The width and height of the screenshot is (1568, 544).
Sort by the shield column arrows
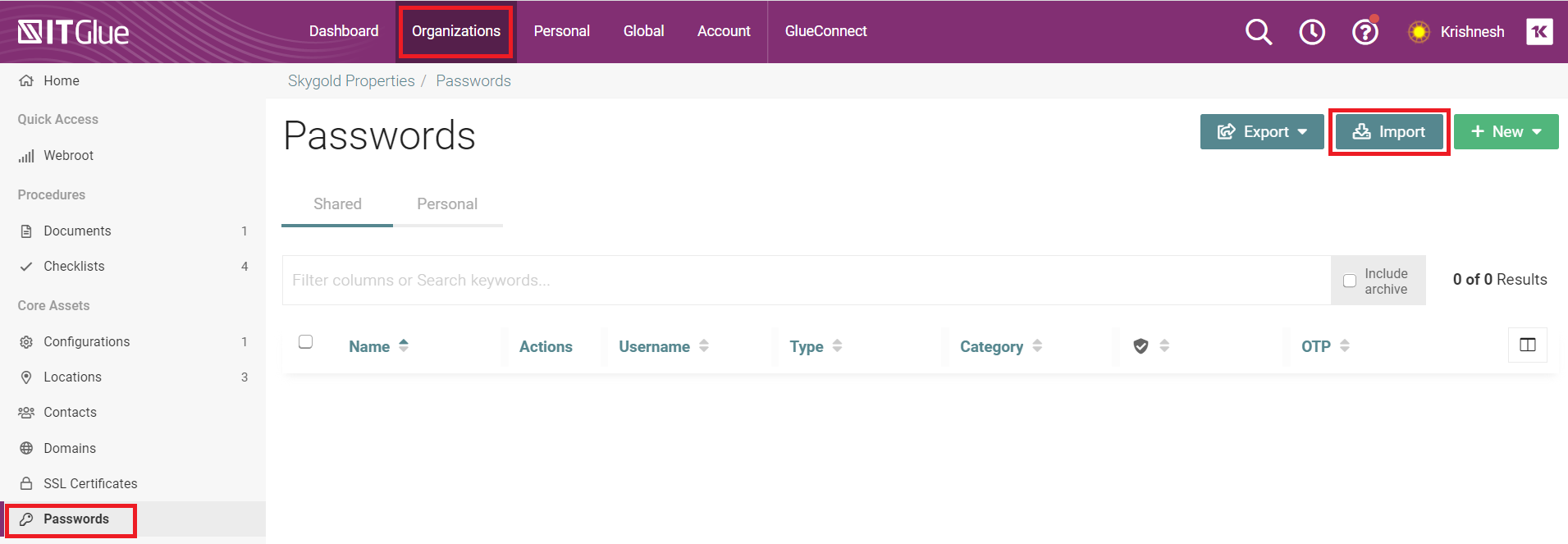click(1164, 345)
